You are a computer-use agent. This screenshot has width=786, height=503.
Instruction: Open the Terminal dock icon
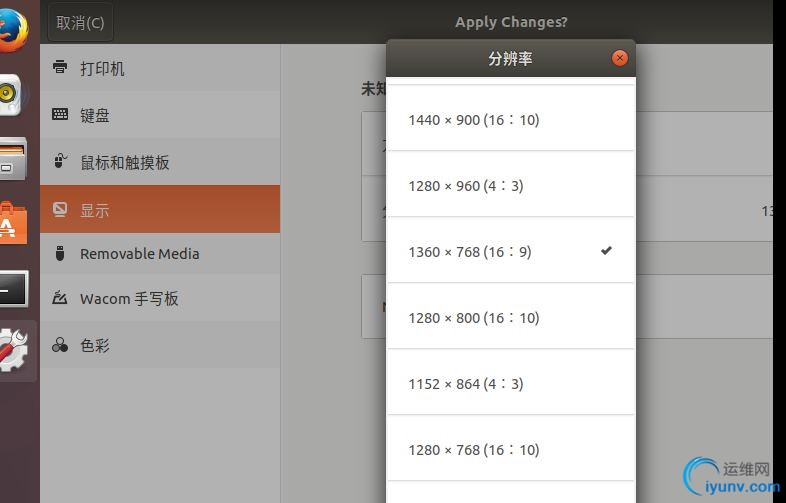(14, 288)
